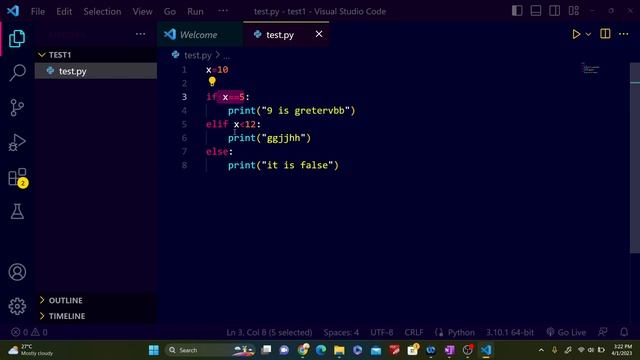
Task: Run the Python file with play button
Action: click(576, 34)
